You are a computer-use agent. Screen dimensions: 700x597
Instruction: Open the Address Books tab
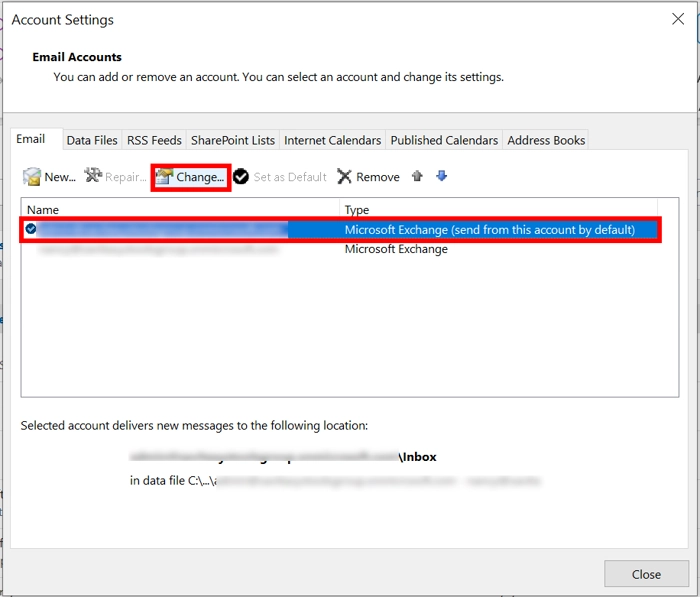[546, 141]
